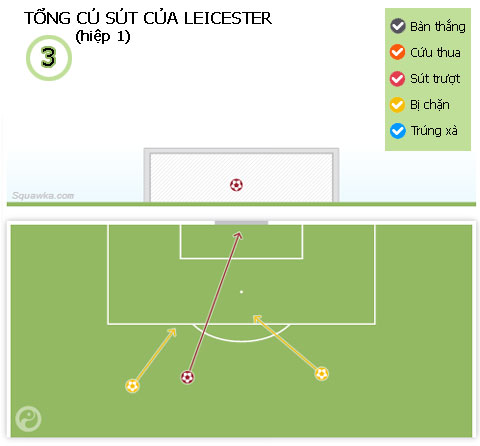
Task: Click the circled shot count number 3
Action: (x=49, y=58)
